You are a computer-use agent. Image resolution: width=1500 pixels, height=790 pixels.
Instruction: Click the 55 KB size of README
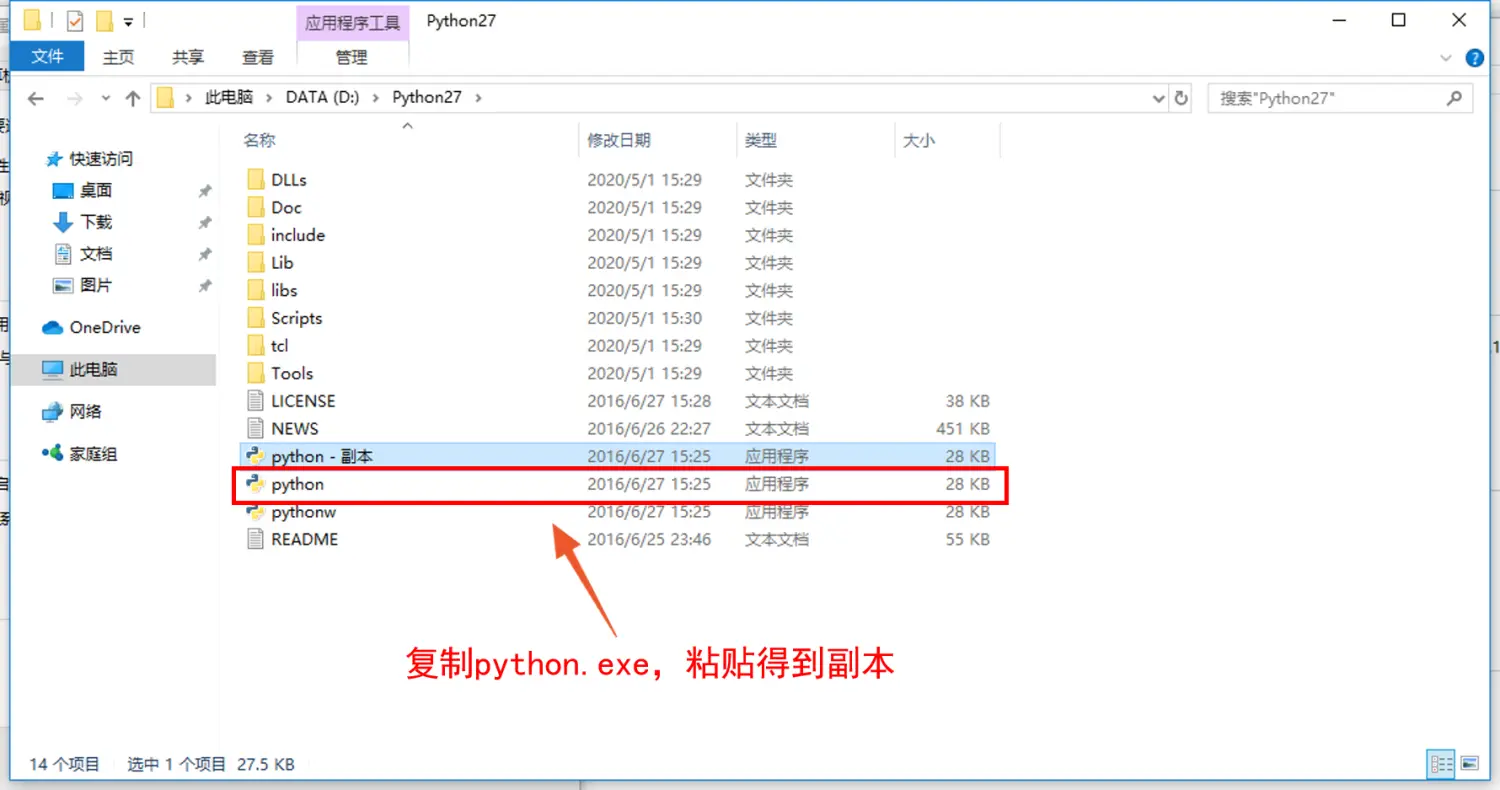point(968,539)
